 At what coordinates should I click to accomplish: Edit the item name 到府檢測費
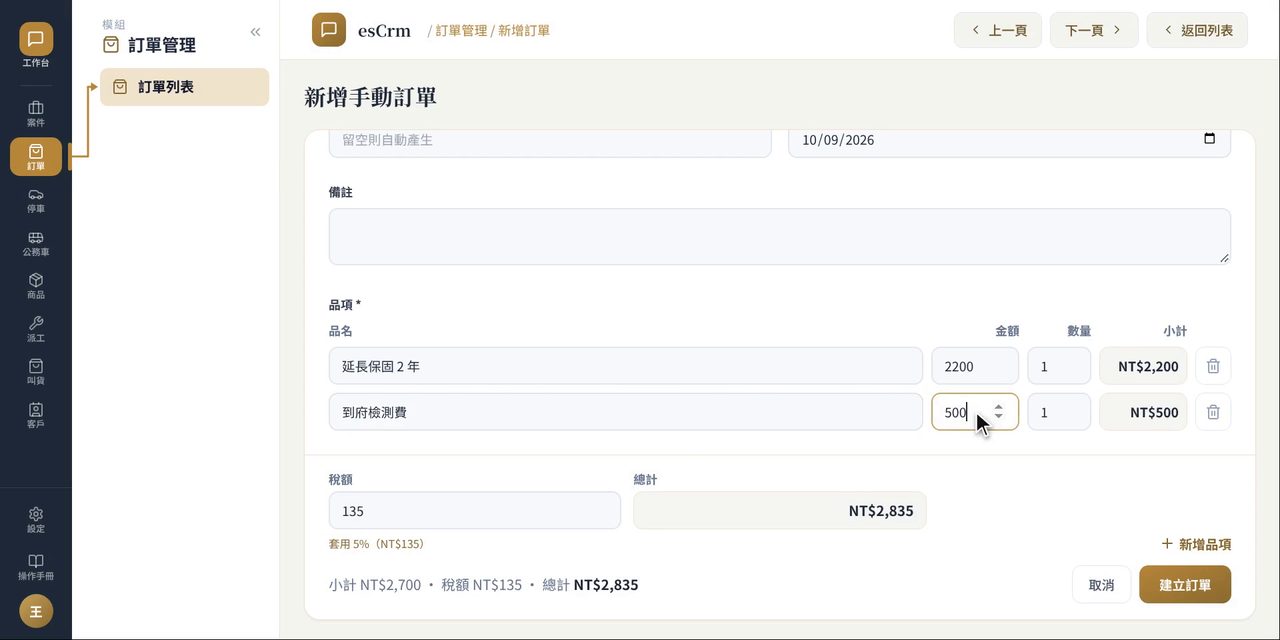[626, 412]
